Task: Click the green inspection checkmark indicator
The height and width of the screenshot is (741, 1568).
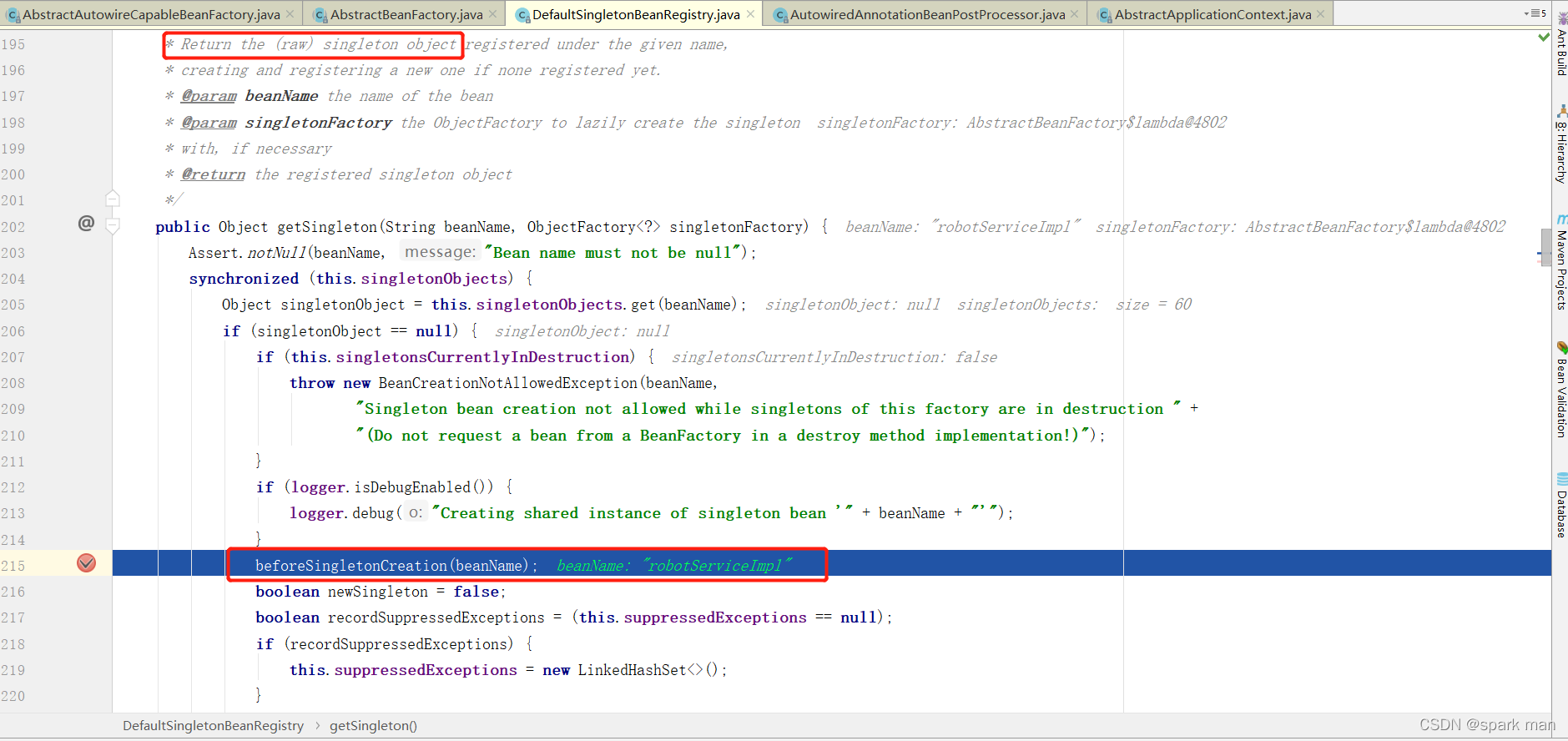Action: (x=1544, y=38)
